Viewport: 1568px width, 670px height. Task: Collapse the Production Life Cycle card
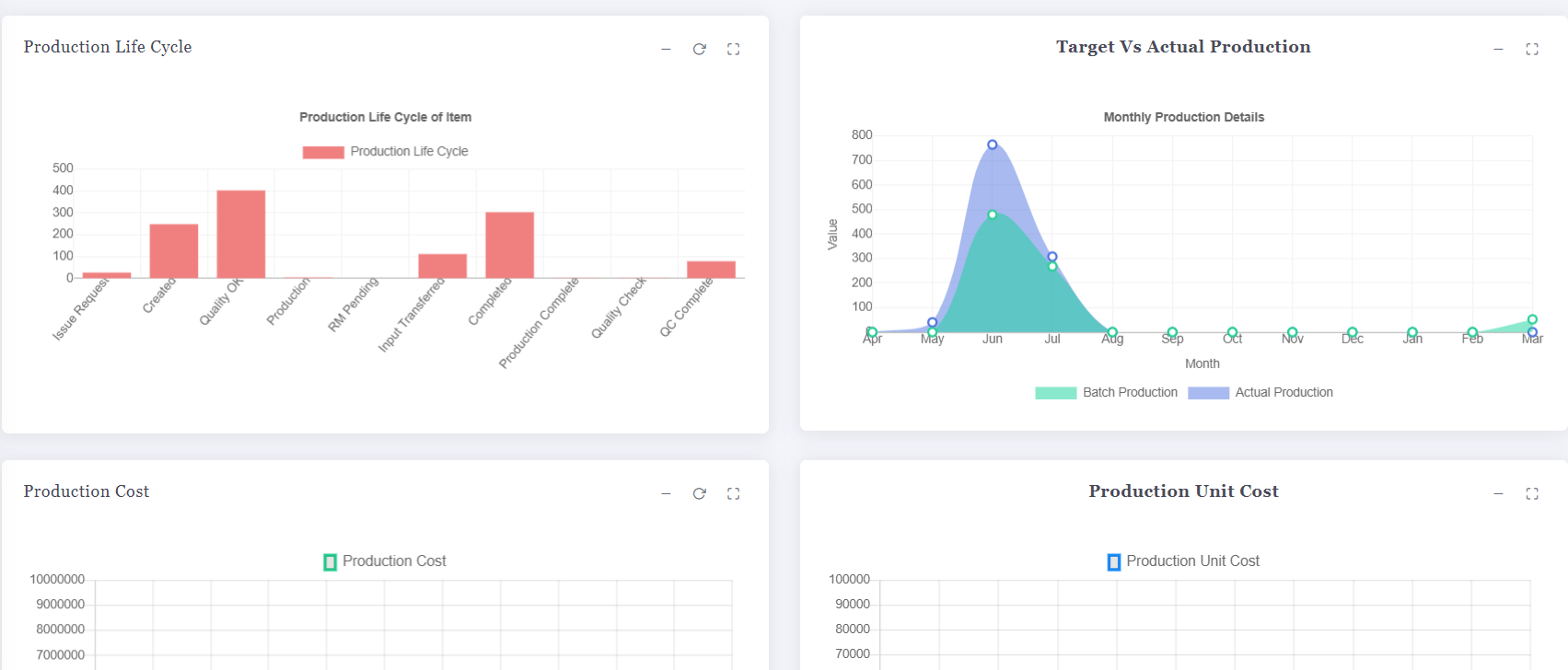click(x=666, y=49)
